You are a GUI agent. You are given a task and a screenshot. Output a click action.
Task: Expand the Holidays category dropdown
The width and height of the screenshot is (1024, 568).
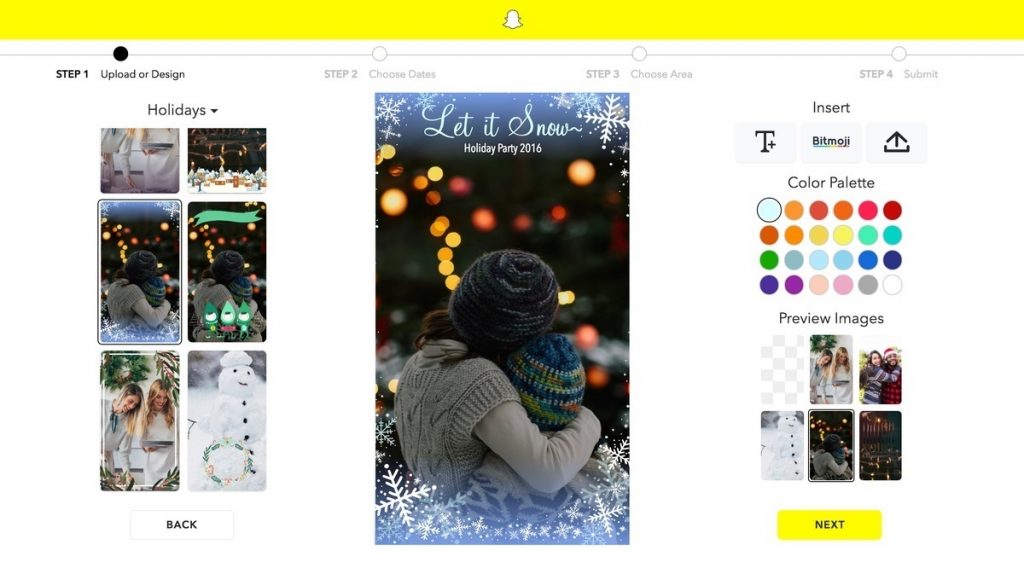pos(182,110)
